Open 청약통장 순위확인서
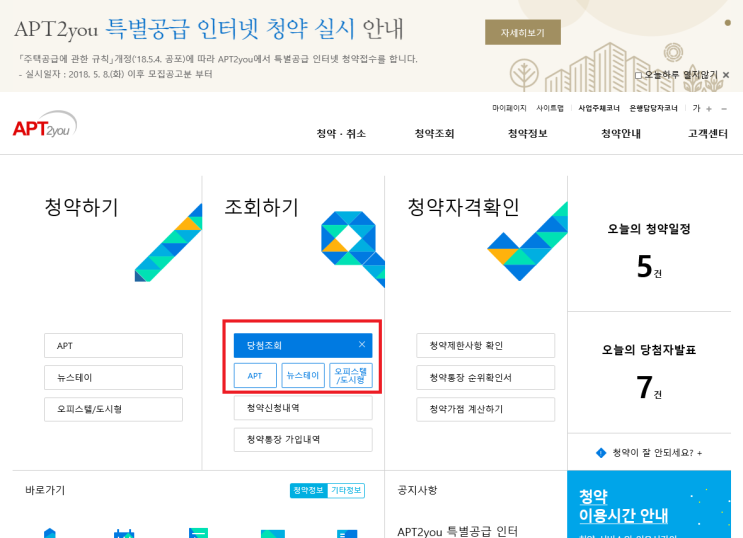 pos(485,377)
